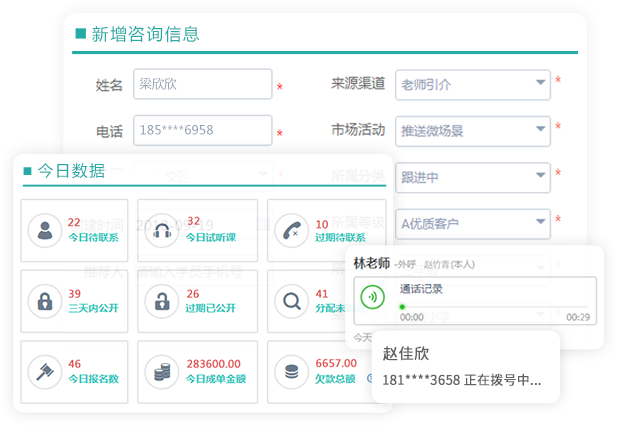
Task: Click the gavel icon for 今日报名数
Action: (45, 371)
